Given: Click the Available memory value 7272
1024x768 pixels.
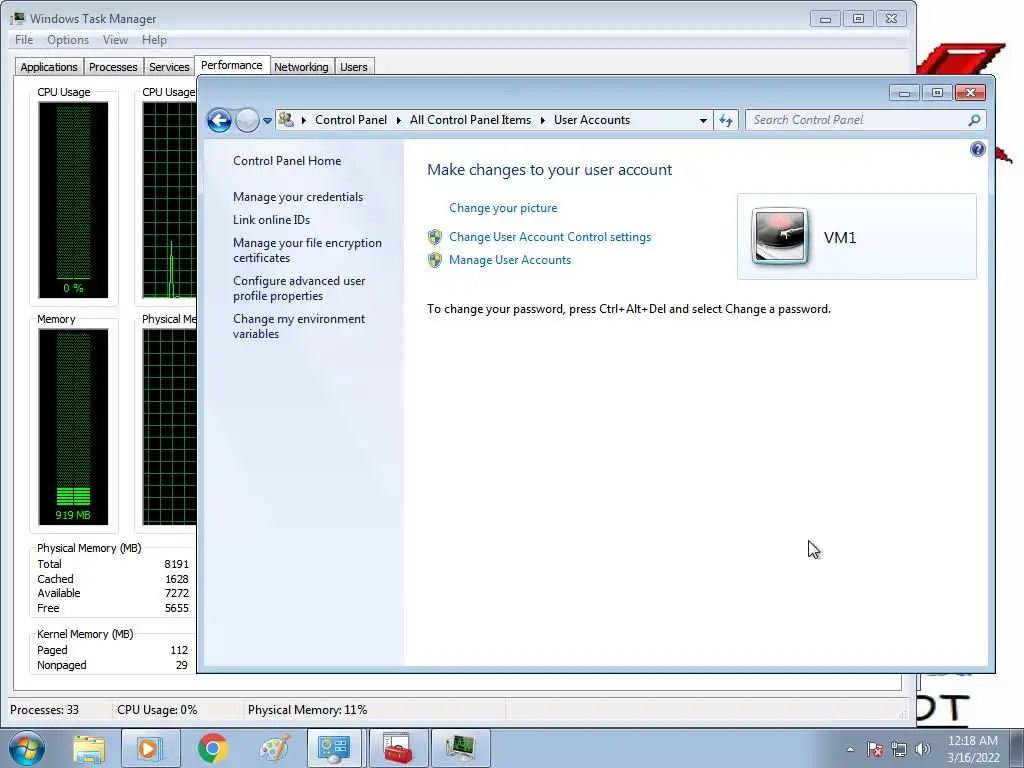Looking at the screenshot, I should (x=176, y=593).
